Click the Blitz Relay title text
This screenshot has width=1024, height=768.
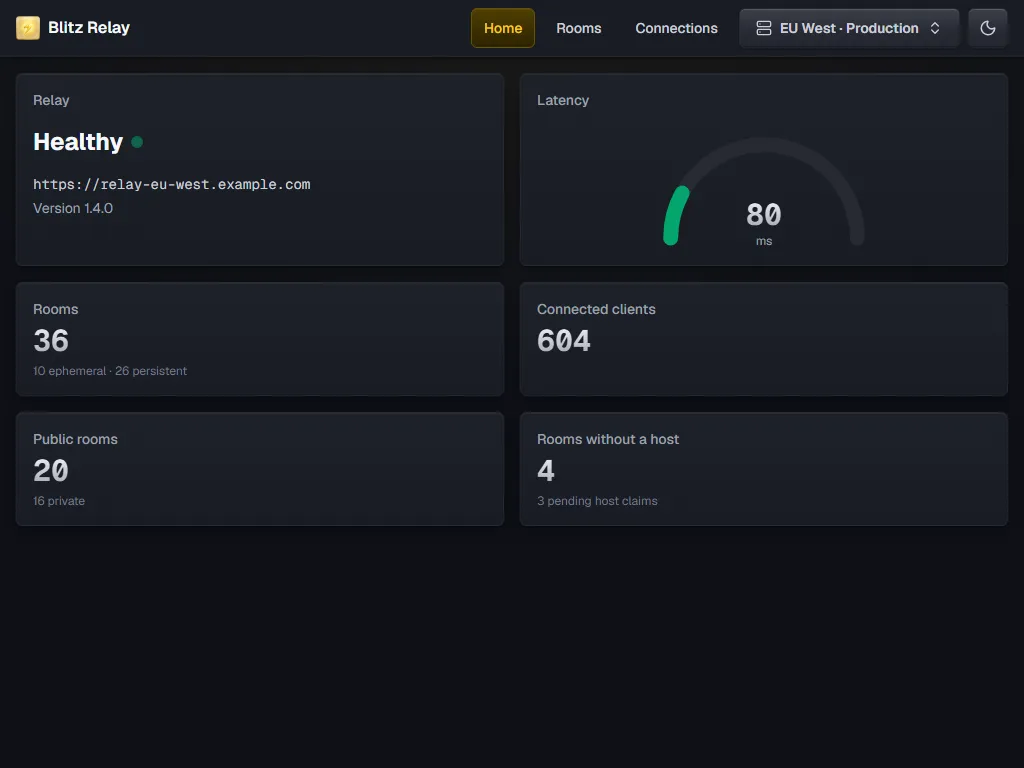tap(89, 27)
